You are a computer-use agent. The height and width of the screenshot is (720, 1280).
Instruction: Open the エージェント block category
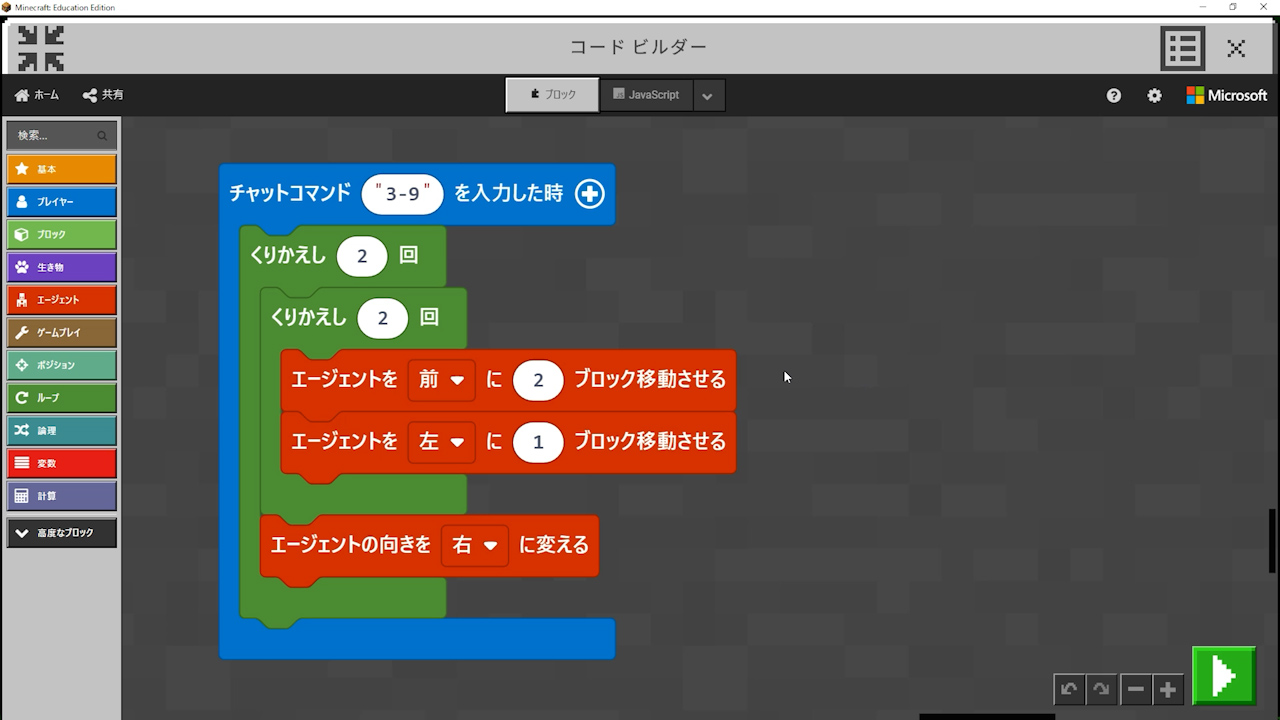61,300
